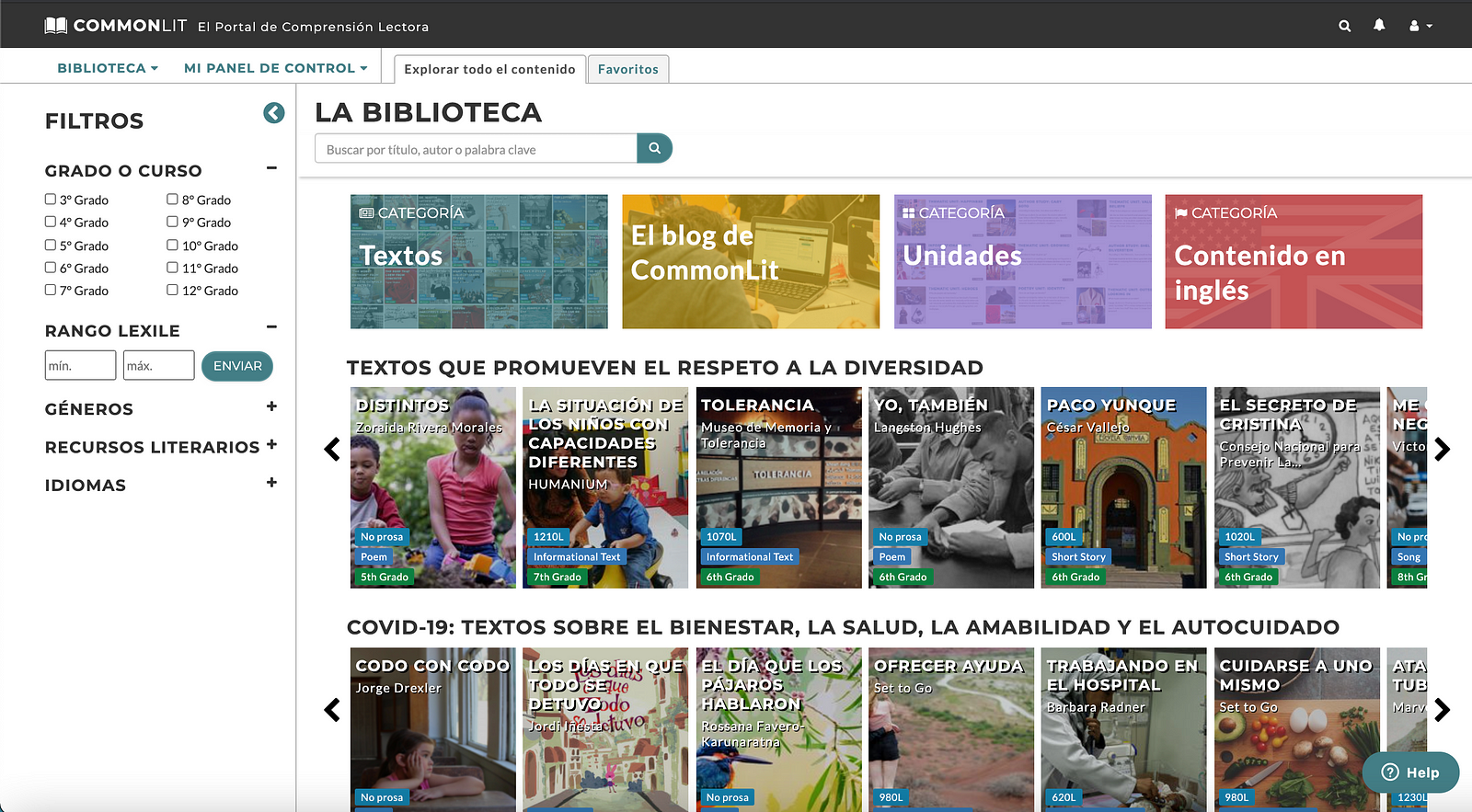Open the Ofrecer ayuda card
1472x812 pixels.
[x=951, y=729]
